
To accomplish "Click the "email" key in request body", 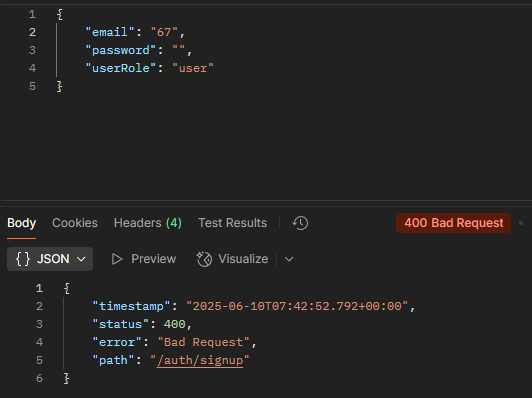I will pyautogui.click(x=110, y=32).
